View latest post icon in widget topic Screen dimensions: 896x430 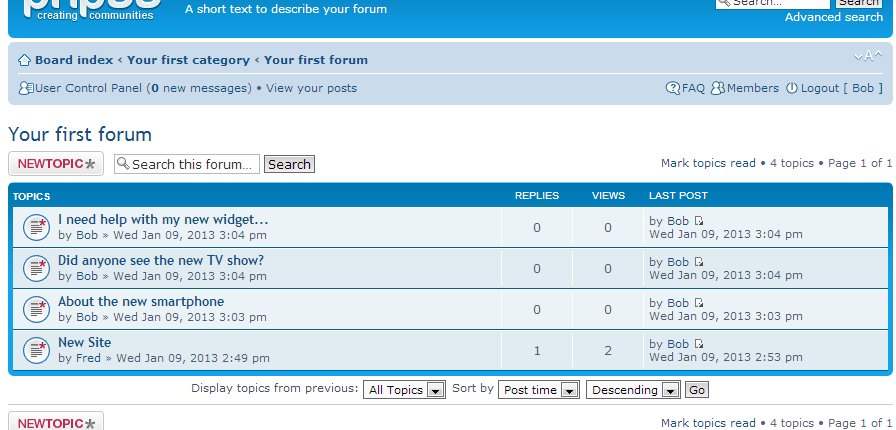699,221
